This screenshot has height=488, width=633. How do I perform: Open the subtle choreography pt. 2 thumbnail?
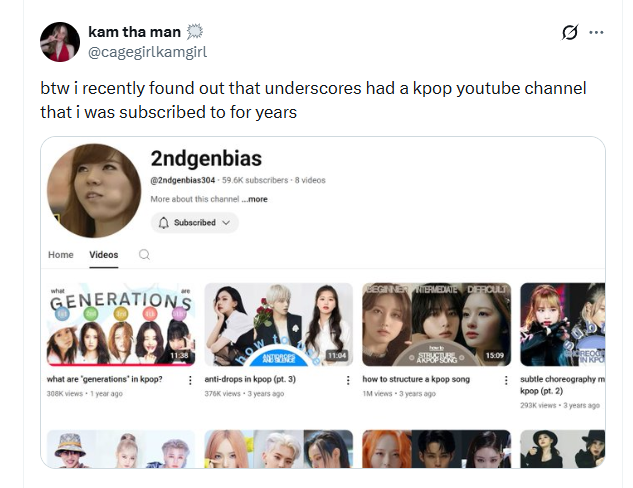[562, 325]
